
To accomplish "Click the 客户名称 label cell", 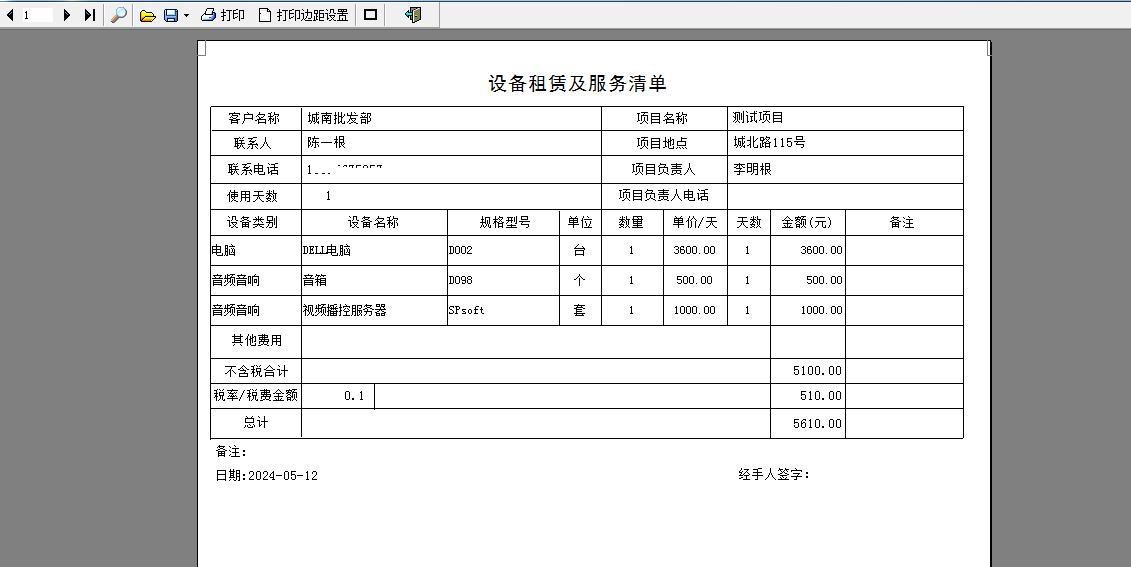I will click(256, 118).
